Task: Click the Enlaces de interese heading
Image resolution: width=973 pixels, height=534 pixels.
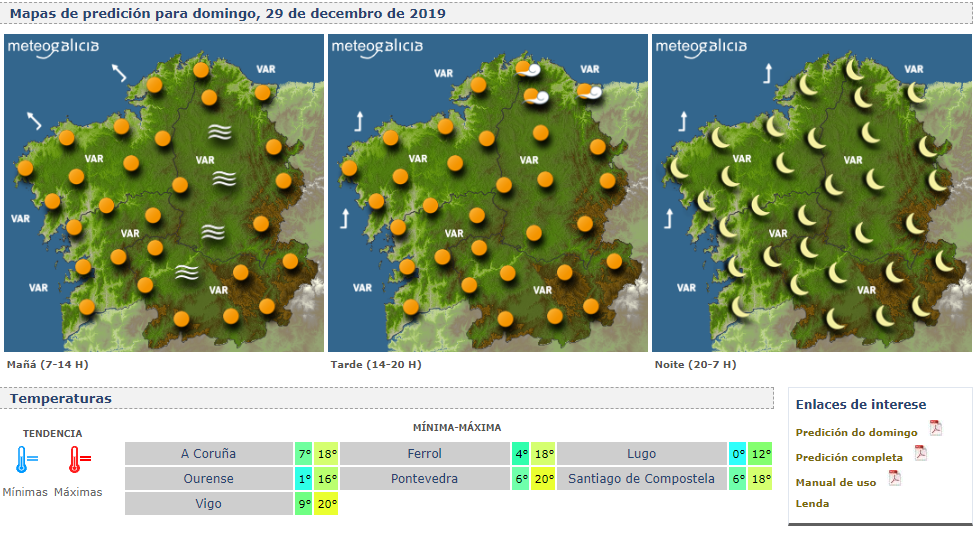Action: [861, 404]
